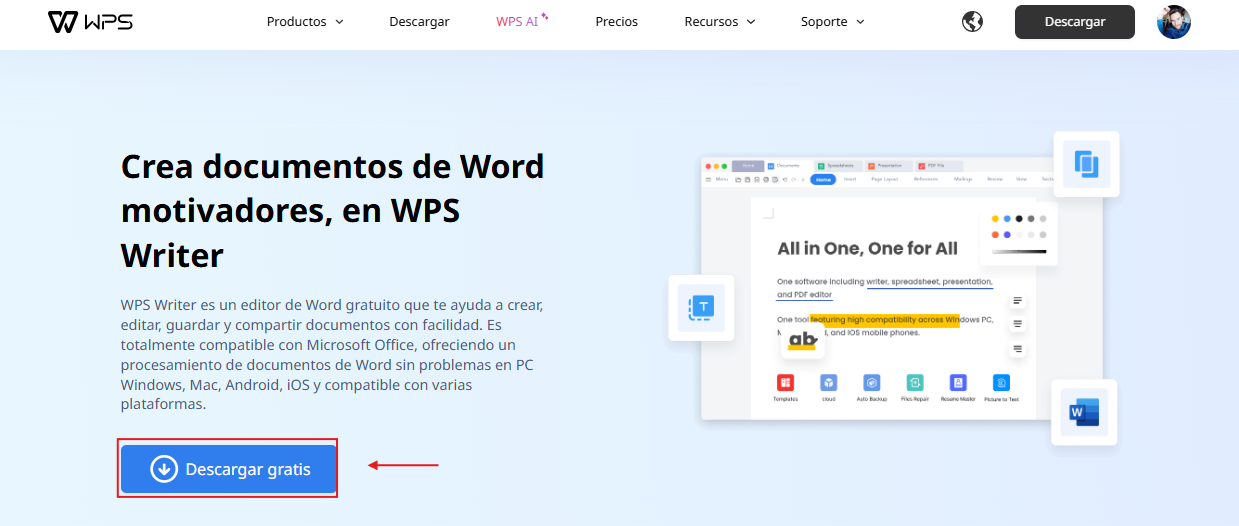
Task: Click the Files Repair icon
Action: [x=914, y=383]
